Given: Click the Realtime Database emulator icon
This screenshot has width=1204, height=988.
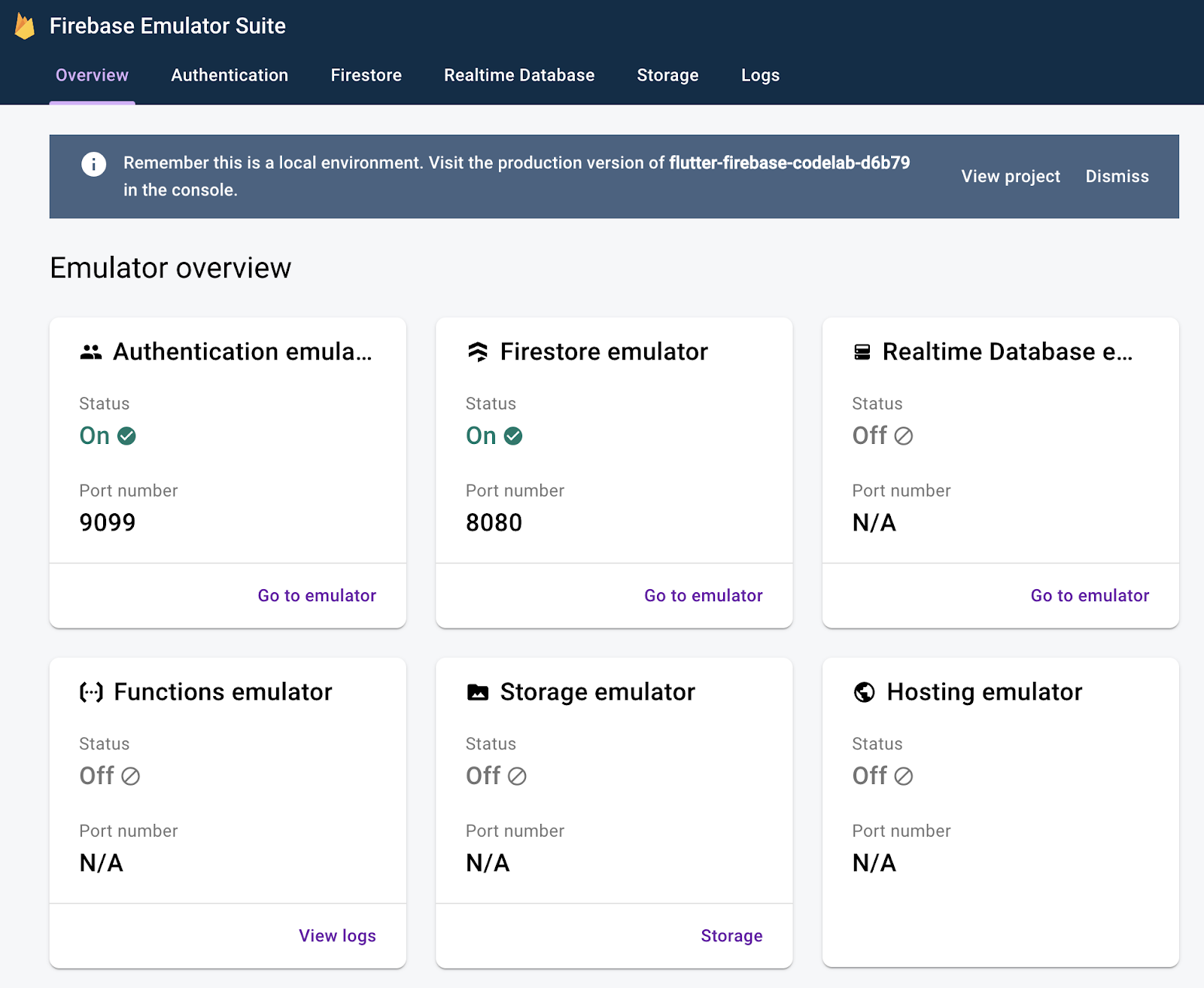Looking at the screenshot, I should coord(862,352).
